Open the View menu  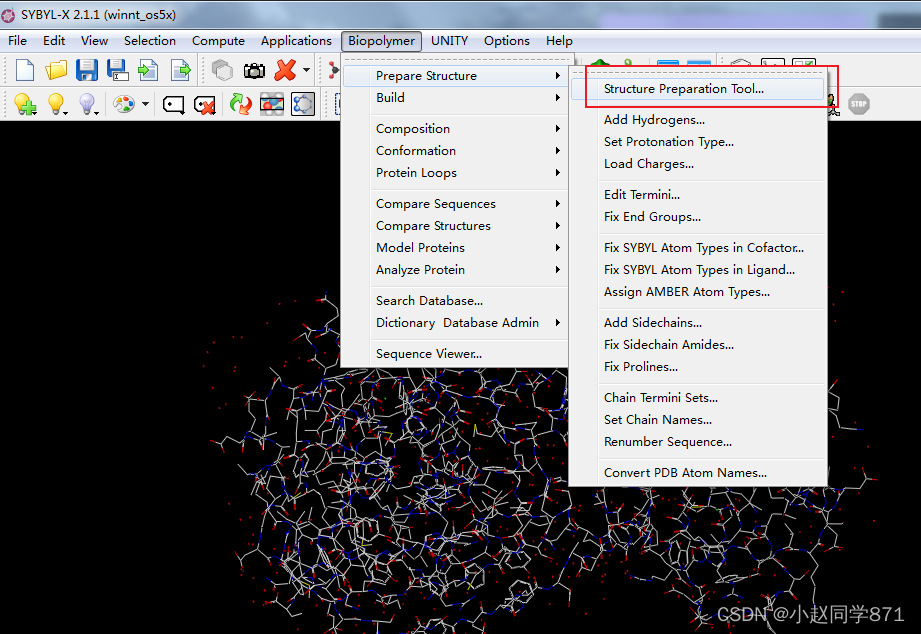(x=94, y=41)
